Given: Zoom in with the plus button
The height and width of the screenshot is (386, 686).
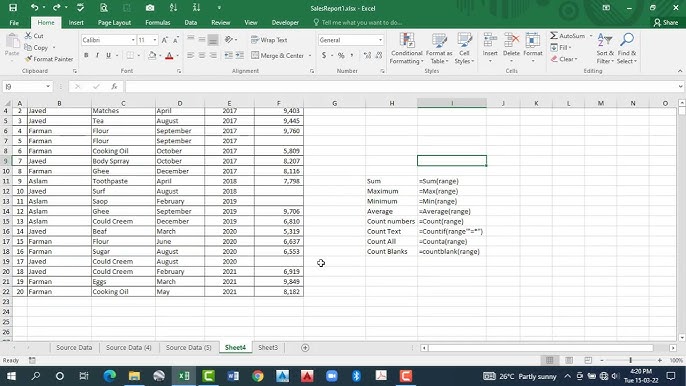Looking at the screenshot, I should (x=659, y=360).
